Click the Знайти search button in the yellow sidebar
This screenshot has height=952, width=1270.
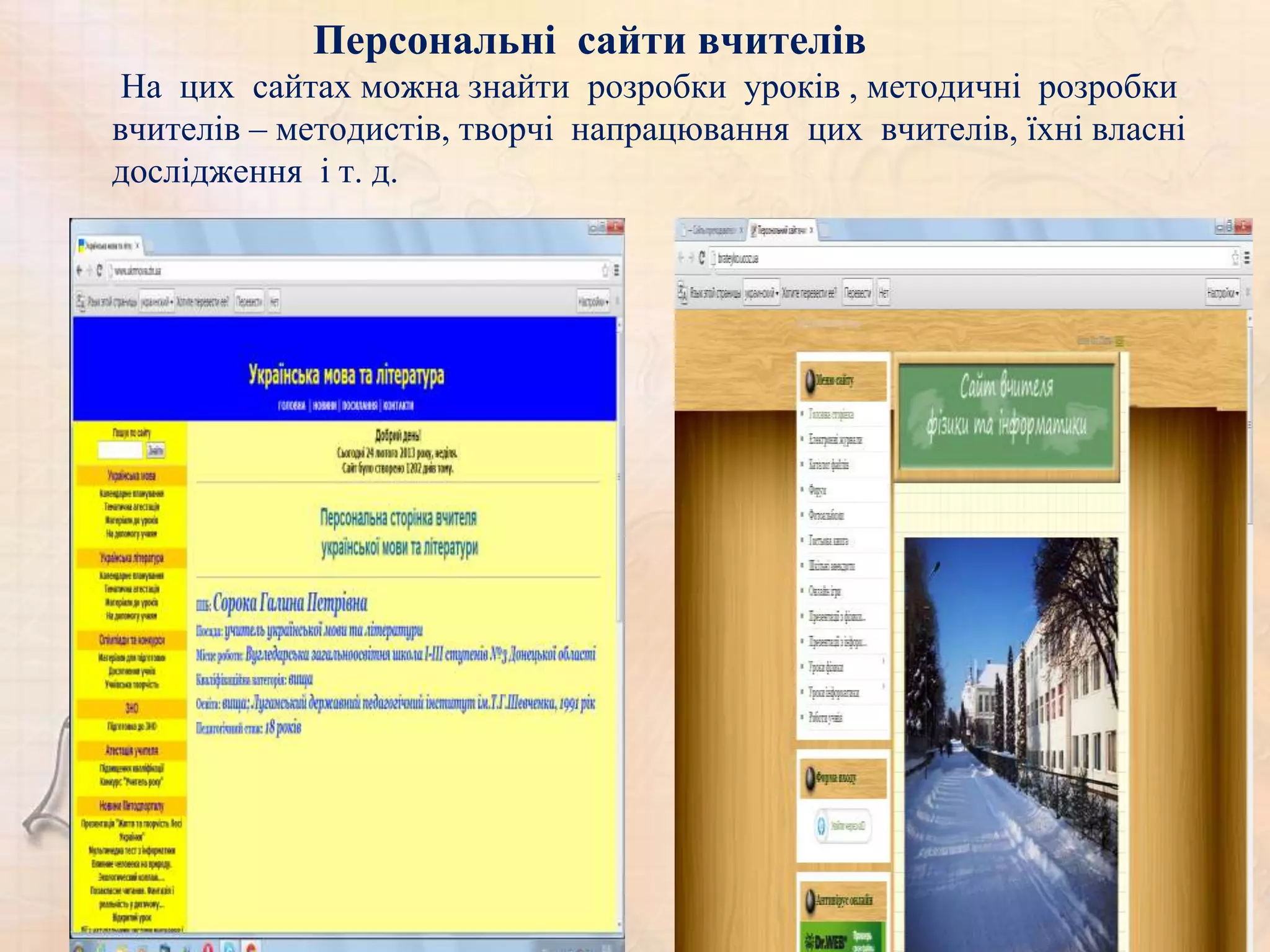[x=156, y=451]
